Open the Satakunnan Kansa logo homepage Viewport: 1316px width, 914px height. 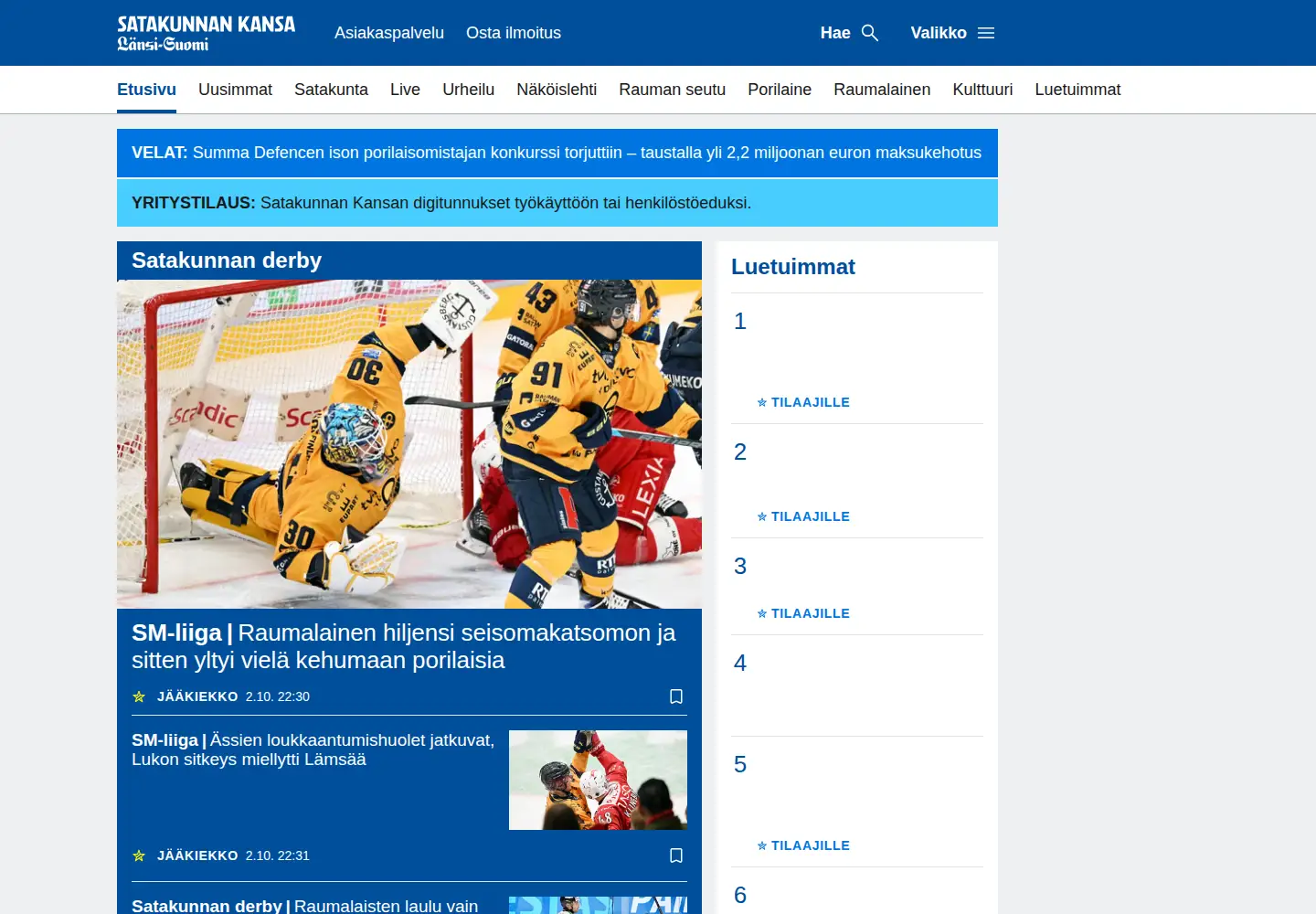point(207,33)
